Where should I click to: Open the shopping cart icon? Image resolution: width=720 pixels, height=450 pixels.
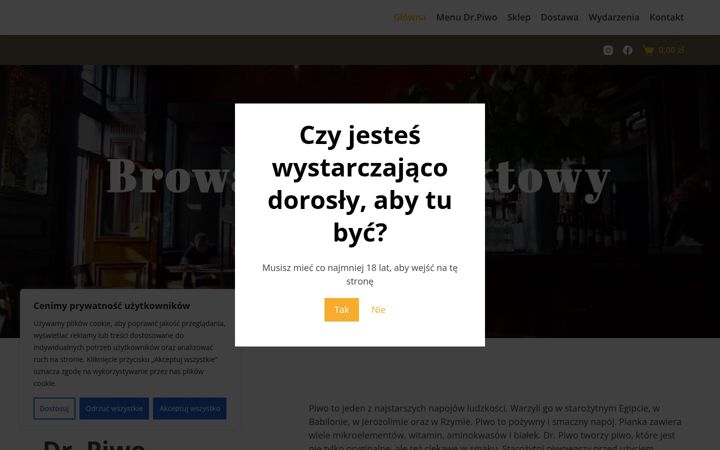(648, 51)
